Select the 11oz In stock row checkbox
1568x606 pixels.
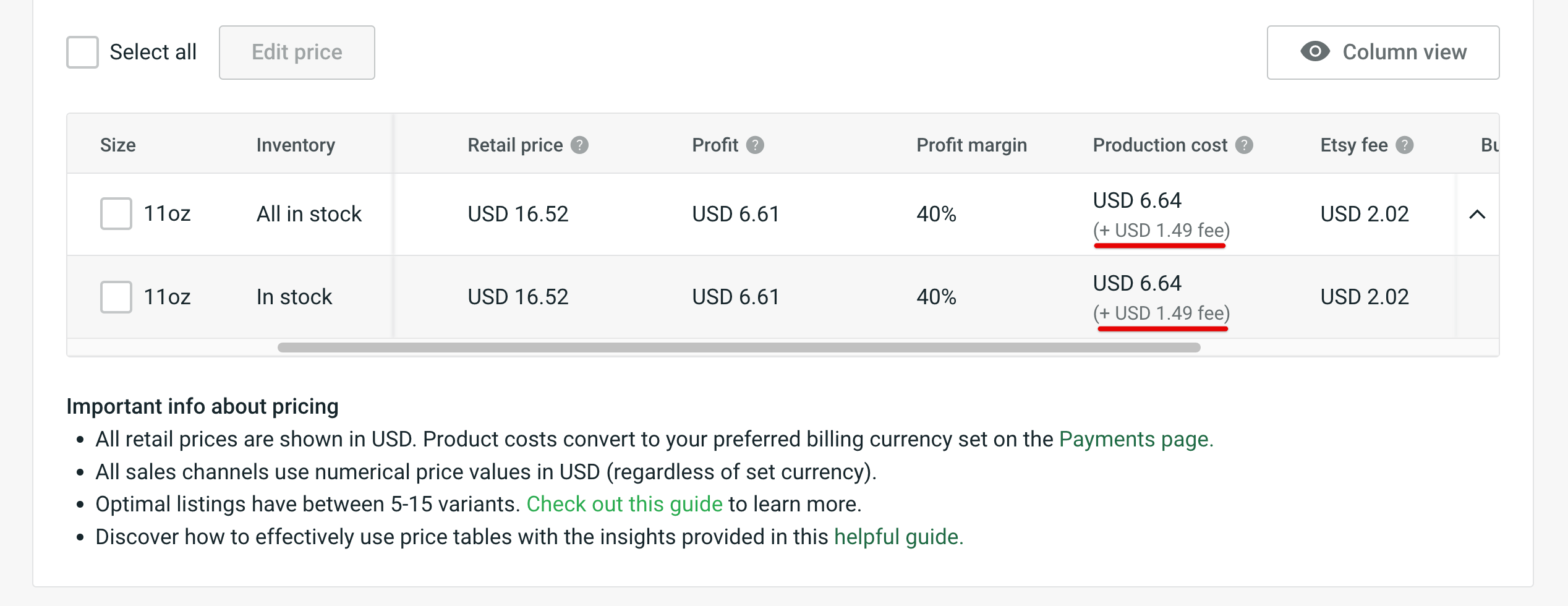click(116, 297)
